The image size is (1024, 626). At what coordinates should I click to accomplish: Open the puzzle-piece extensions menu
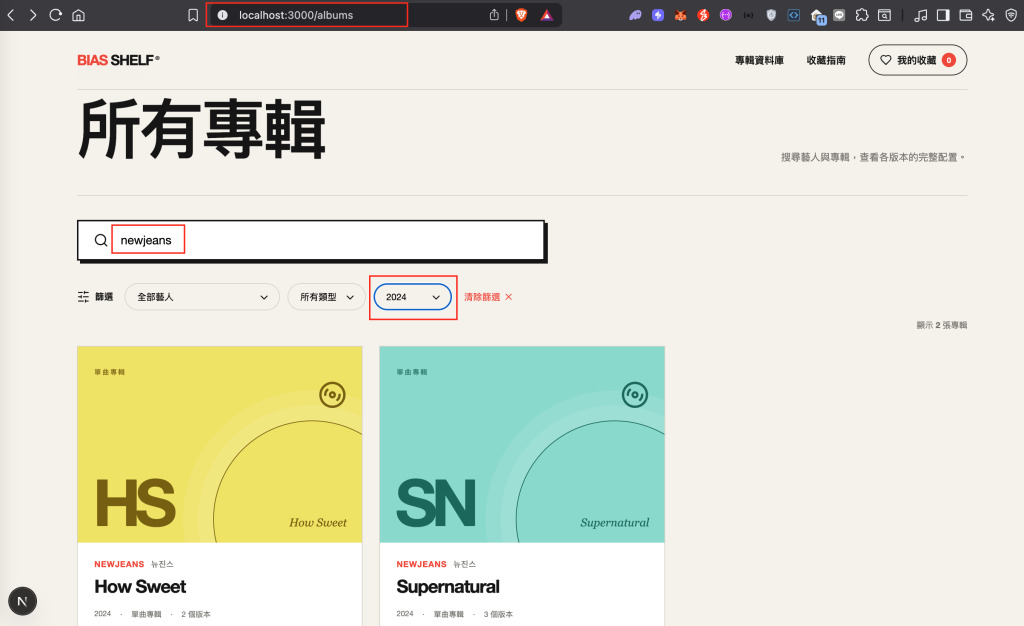click(862, 15)
